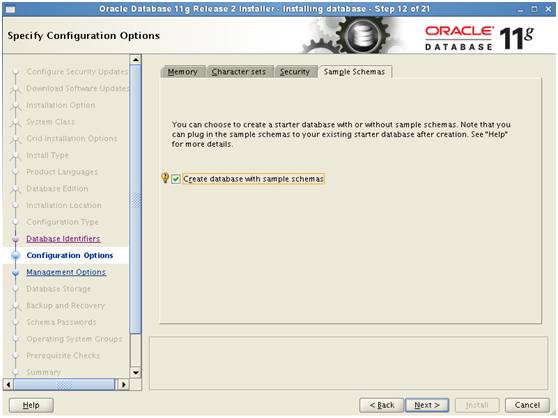
Task: Click the step list scroll down arrow
Action: coord(136,372)
